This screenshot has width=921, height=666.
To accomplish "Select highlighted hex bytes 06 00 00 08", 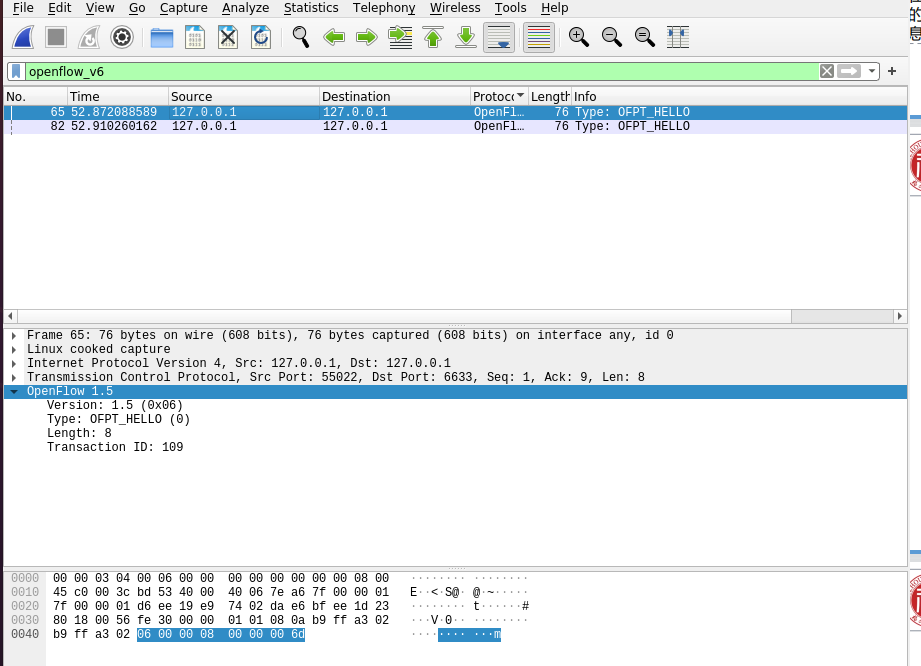I will pos(176,634).
